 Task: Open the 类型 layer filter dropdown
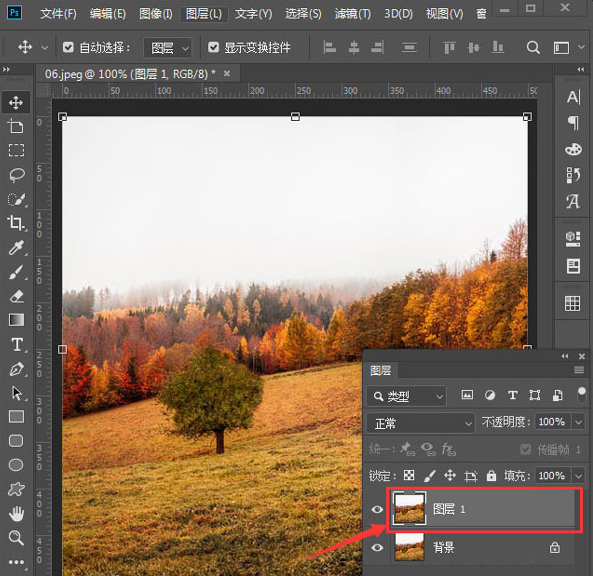click(407, 396)
